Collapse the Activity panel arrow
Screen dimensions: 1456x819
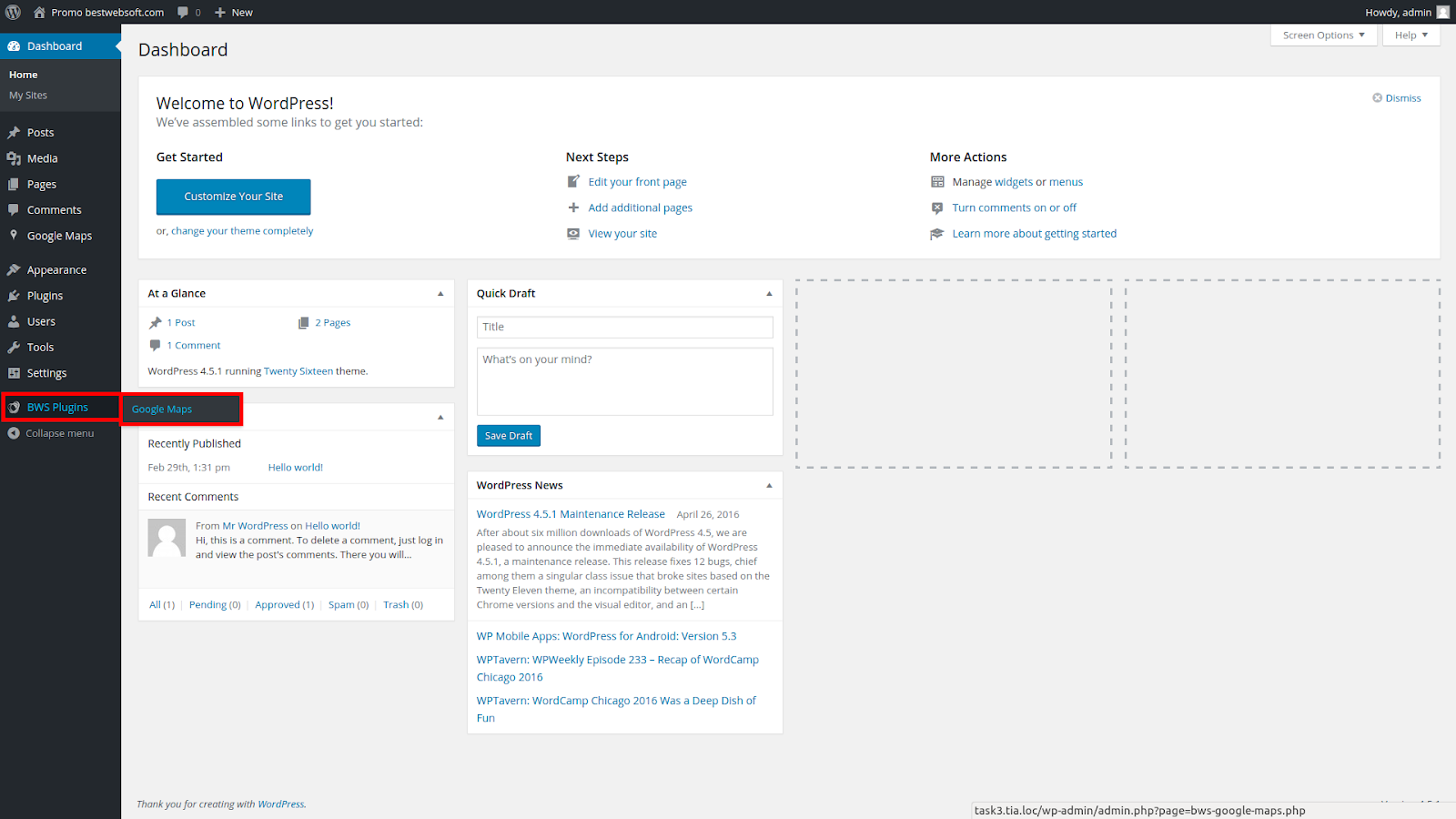(440, 417)
